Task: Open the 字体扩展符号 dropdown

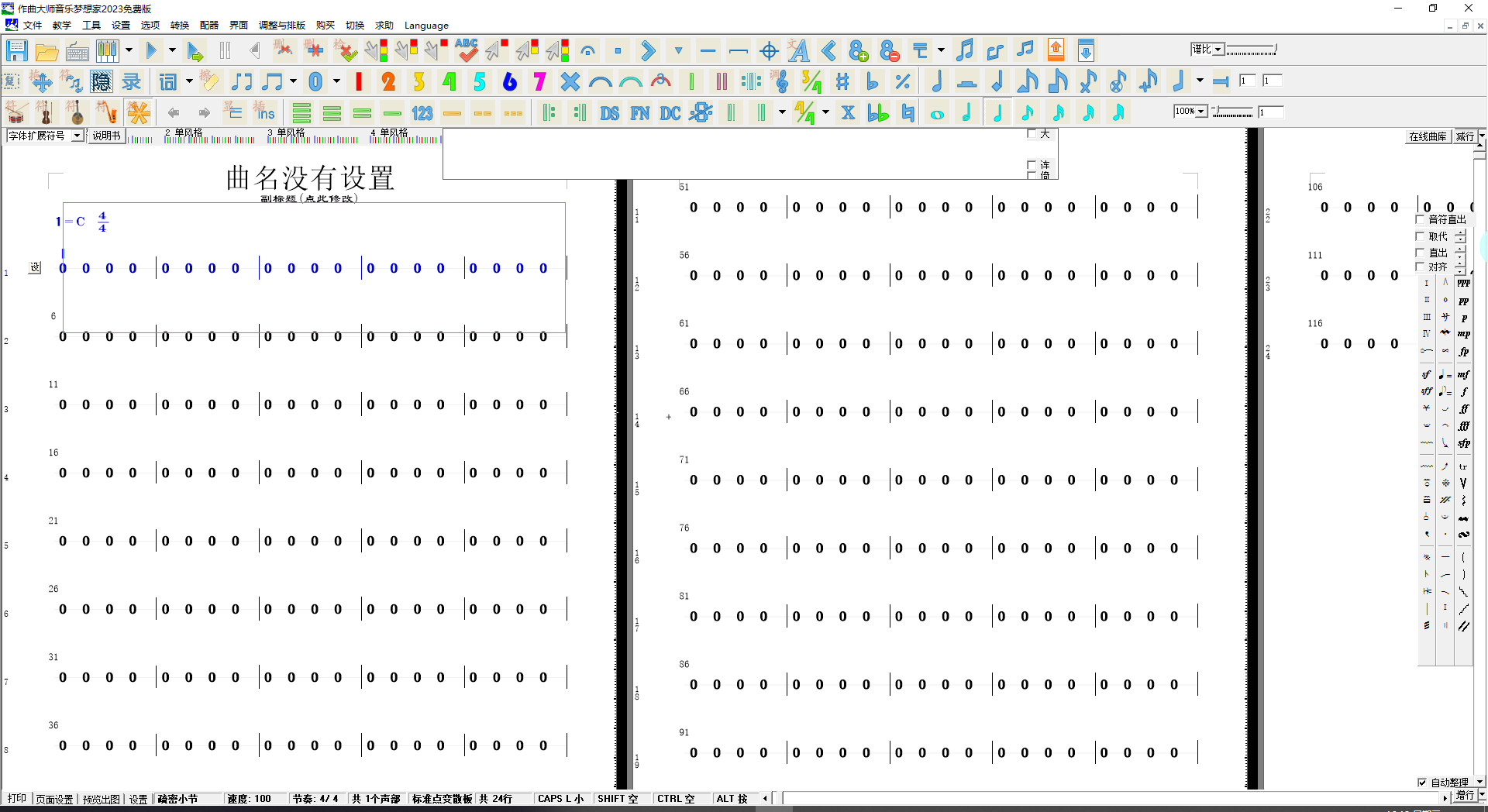Action: [77, 136]
